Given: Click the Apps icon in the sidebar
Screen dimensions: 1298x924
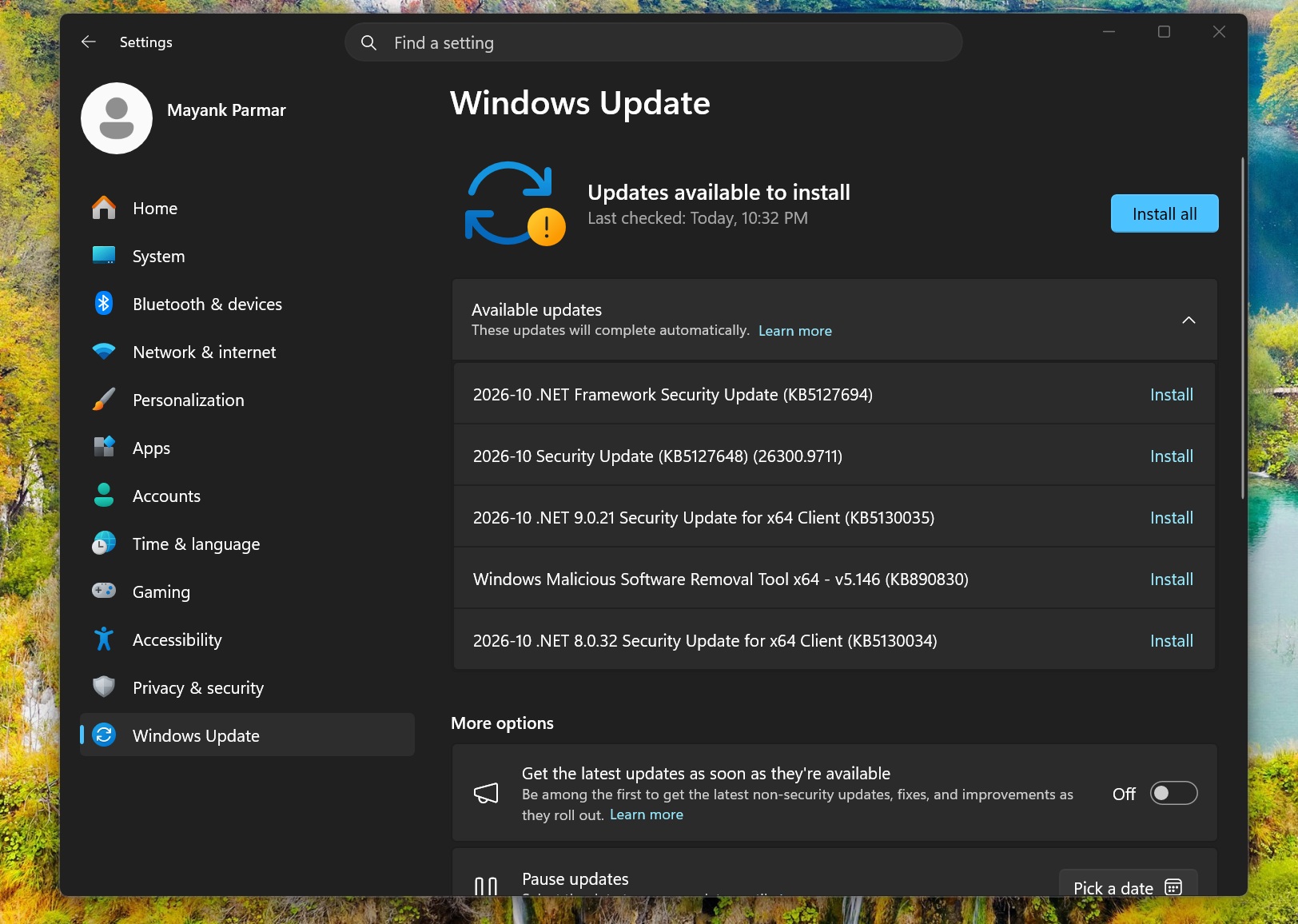Looking at the screenshot, I should click(x=104, y=447).
